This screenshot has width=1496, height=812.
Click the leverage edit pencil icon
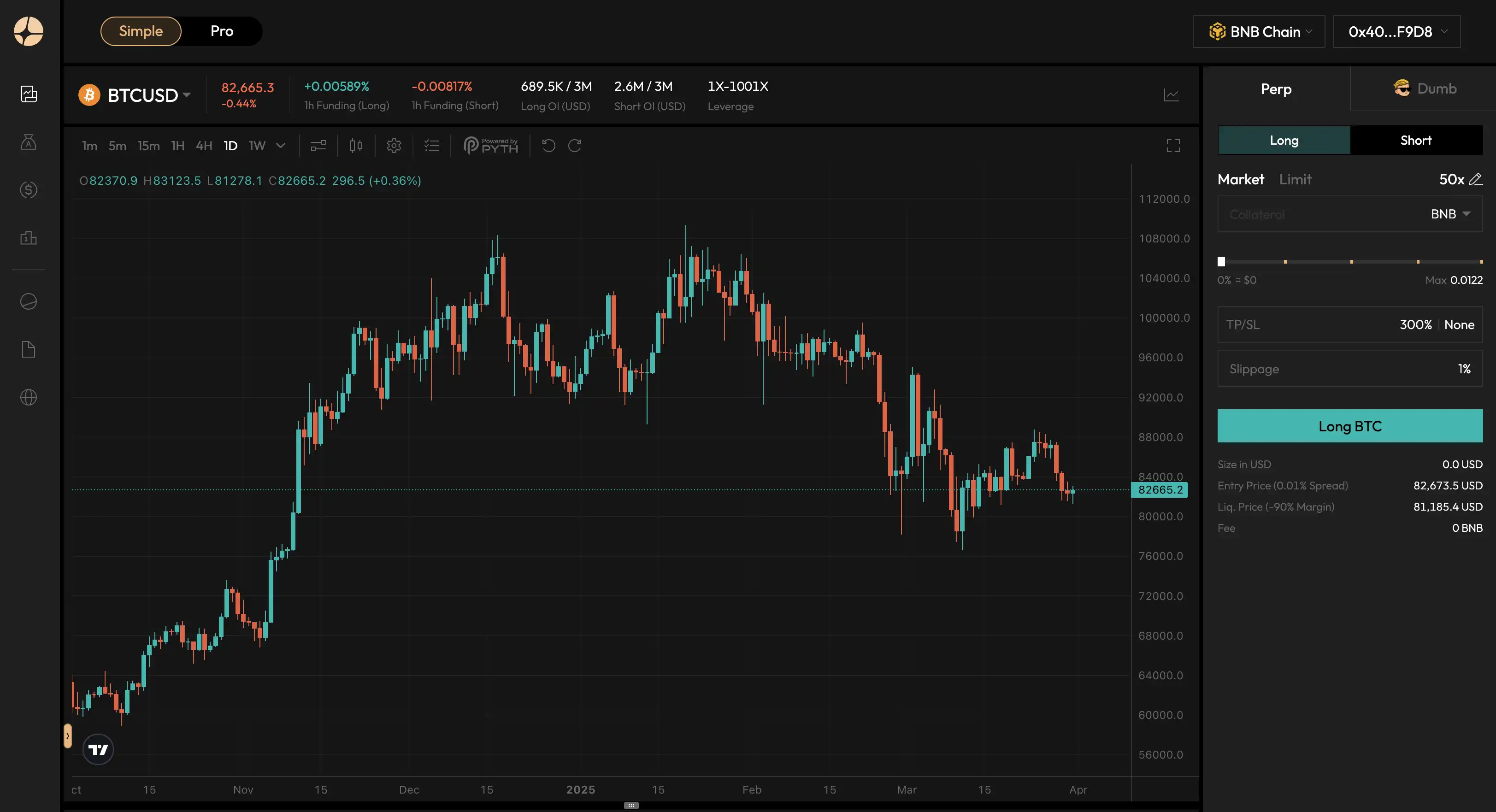(1476, 179)
